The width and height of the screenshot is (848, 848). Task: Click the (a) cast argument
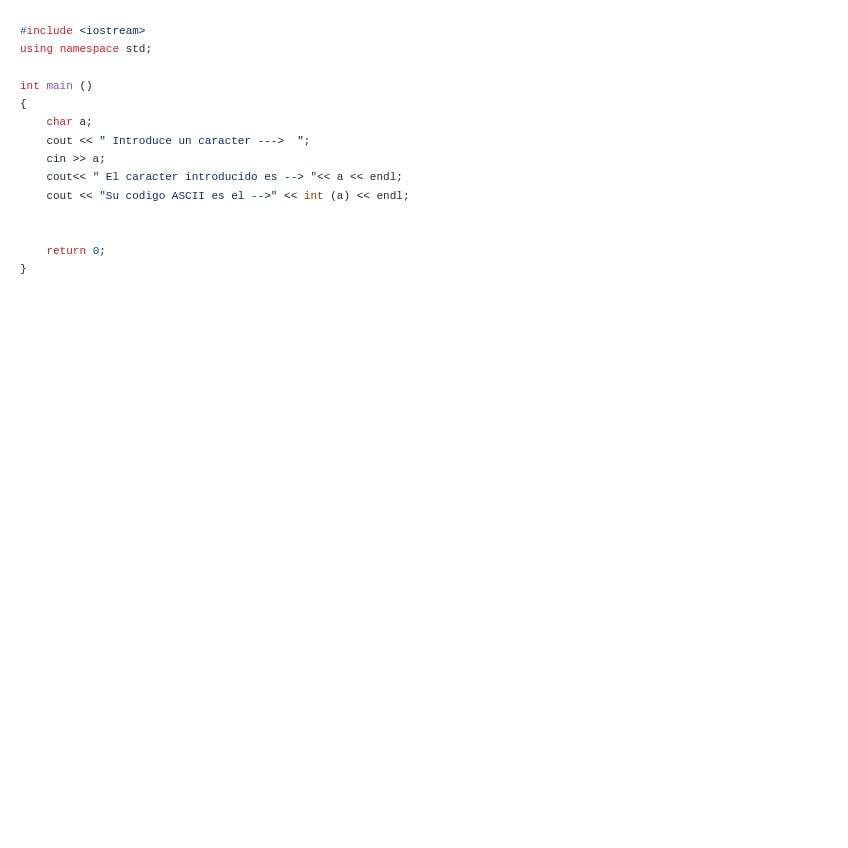(x=340, y=196)
